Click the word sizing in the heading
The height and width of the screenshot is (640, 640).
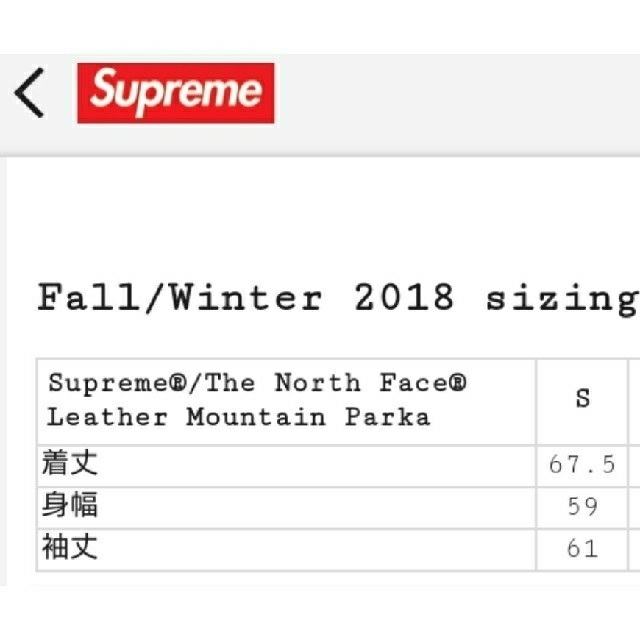[562, 300]
